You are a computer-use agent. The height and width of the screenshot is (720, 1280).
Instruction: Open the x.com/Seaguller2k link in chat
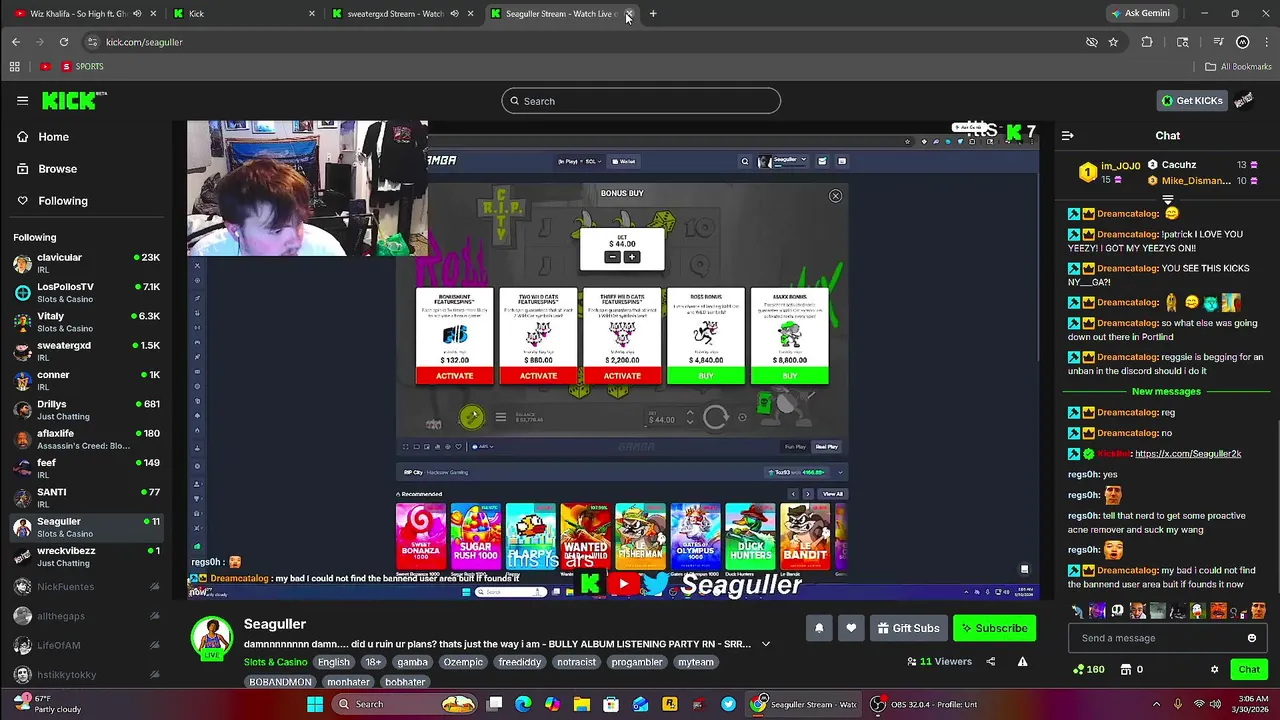tap(1188, 454)
